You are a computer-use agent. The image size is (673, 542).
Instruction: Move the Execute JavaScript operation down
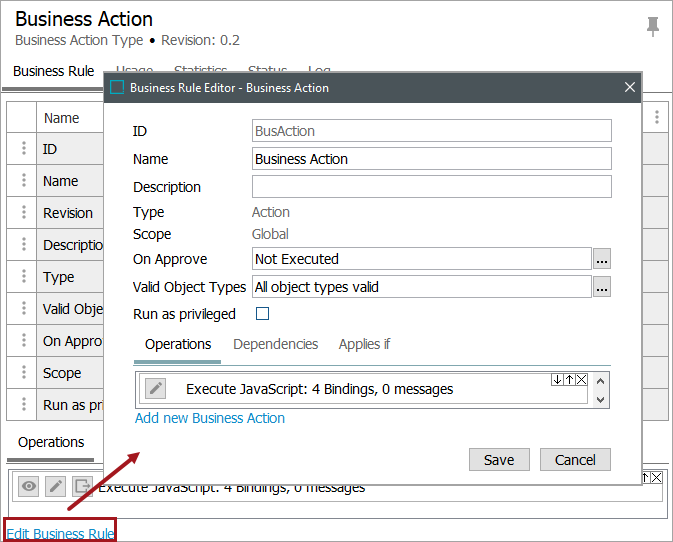pyautogui.click(x=557, y=380)
